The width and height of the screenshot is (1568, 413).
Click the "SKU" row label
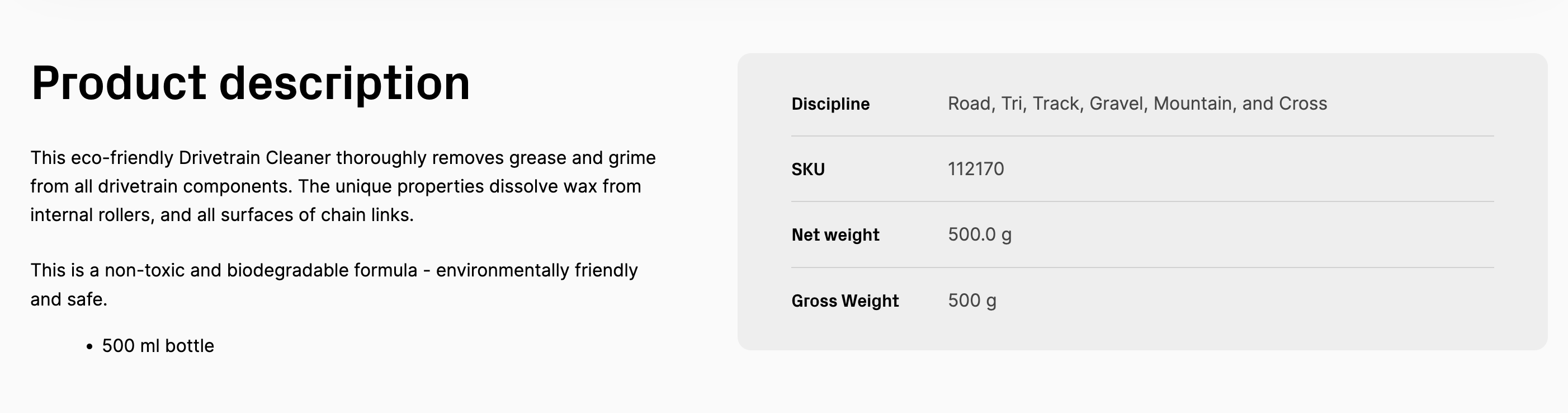(x=807, y=170)
